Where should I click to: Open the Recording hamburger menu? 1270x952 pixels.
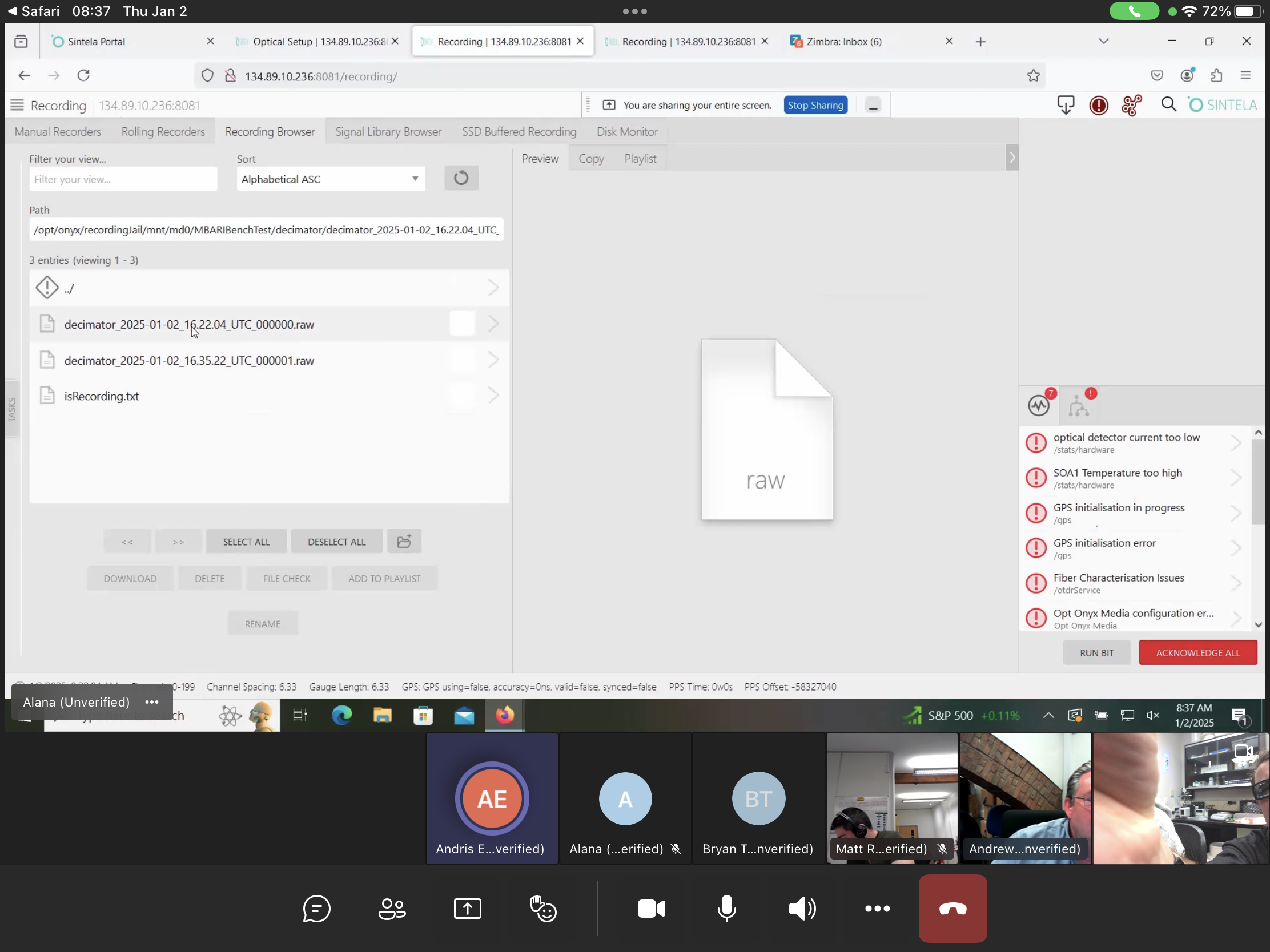17,105
